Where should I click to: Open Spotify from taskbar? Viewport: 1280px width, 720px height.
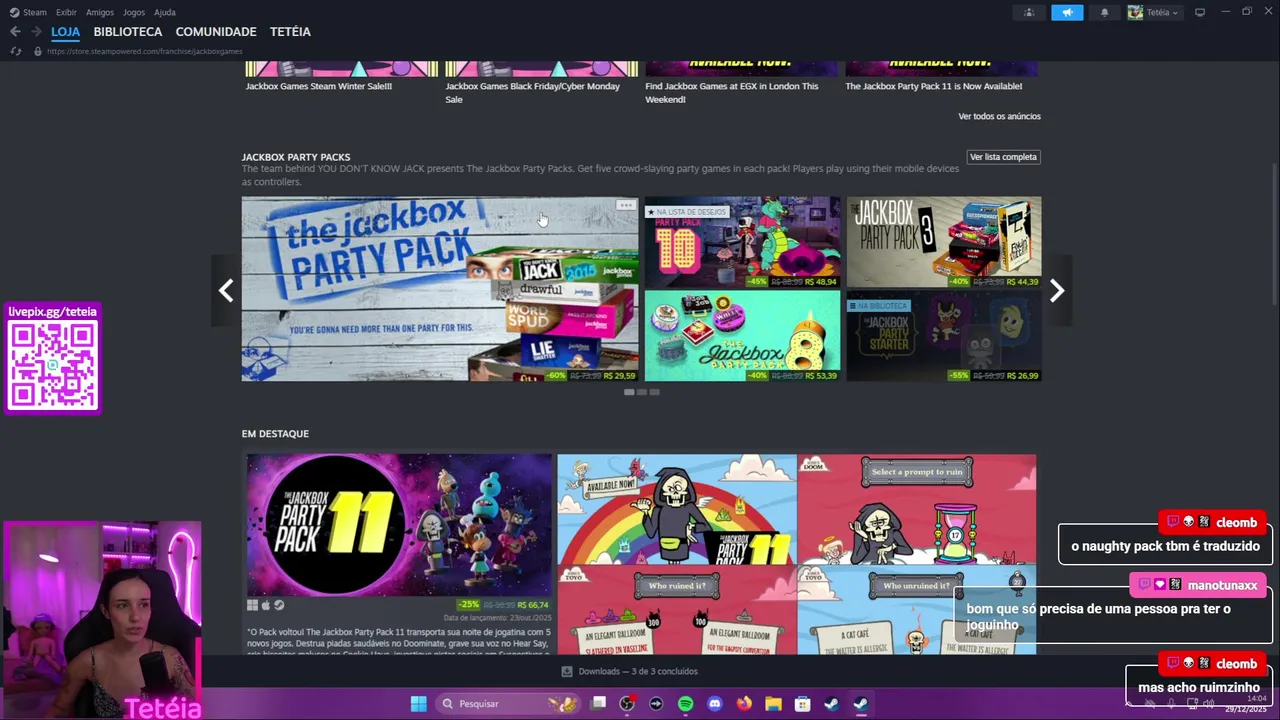click(685, 703)
